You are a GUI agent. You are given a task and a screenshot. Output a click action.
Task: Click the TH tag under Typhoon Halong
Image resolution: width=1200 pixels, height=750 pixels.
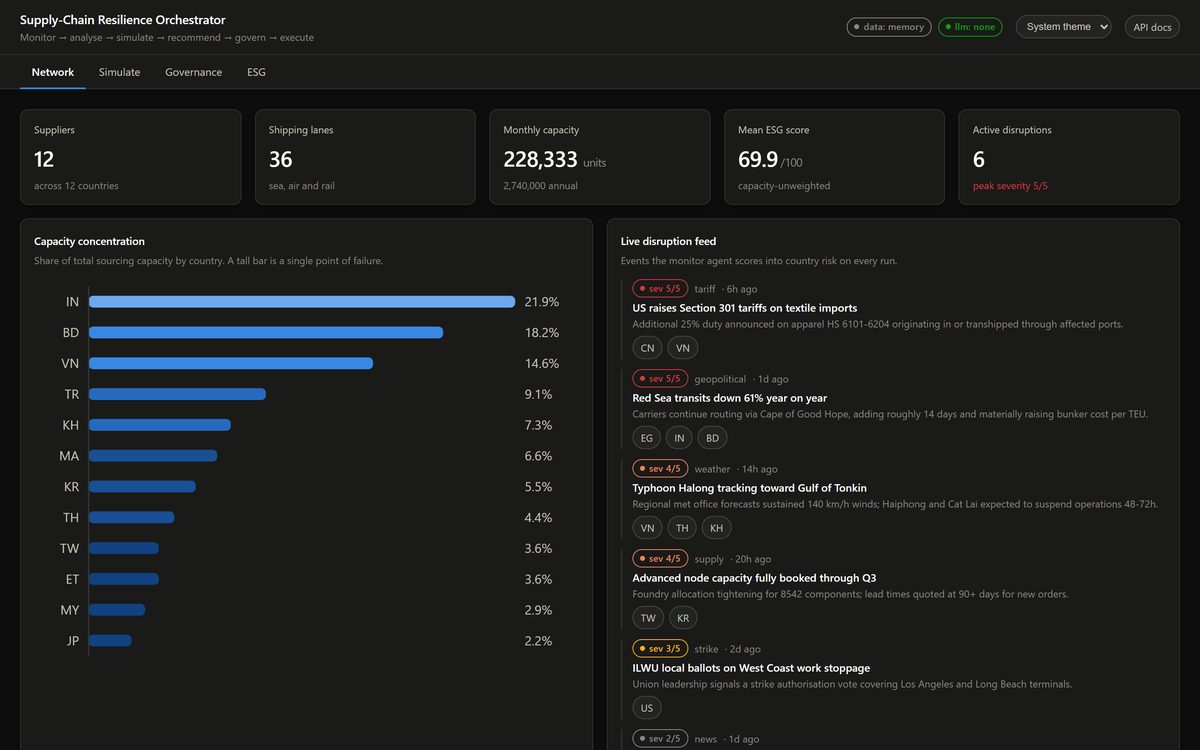(x=682, y=528)
